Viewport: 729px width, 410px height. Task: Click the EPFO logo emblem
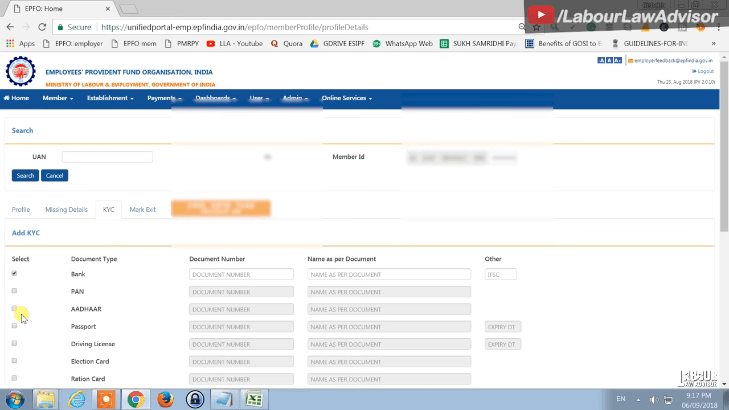point(20,71)
